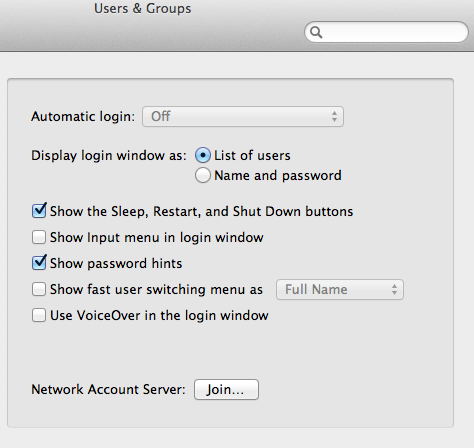The image size is (474, 448).
Task: Click the Name and password label
Action: pyautogui.click(x=278, y=176)
